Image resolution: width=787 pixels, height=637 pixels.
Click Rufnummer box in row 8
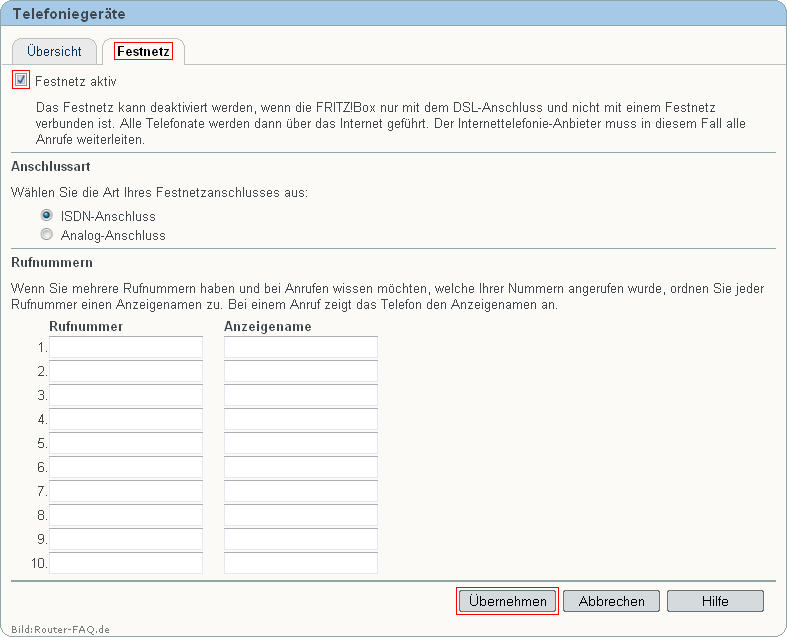pyautogui.click(x=126, y=515)
